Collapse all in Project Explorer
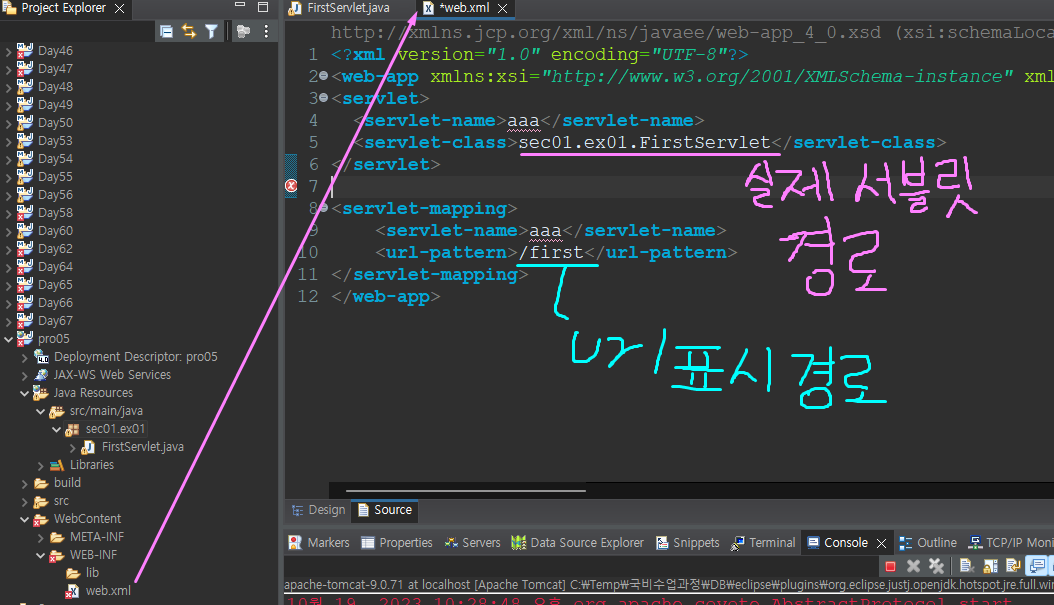The image size is (1054, 605). [167, 31]
